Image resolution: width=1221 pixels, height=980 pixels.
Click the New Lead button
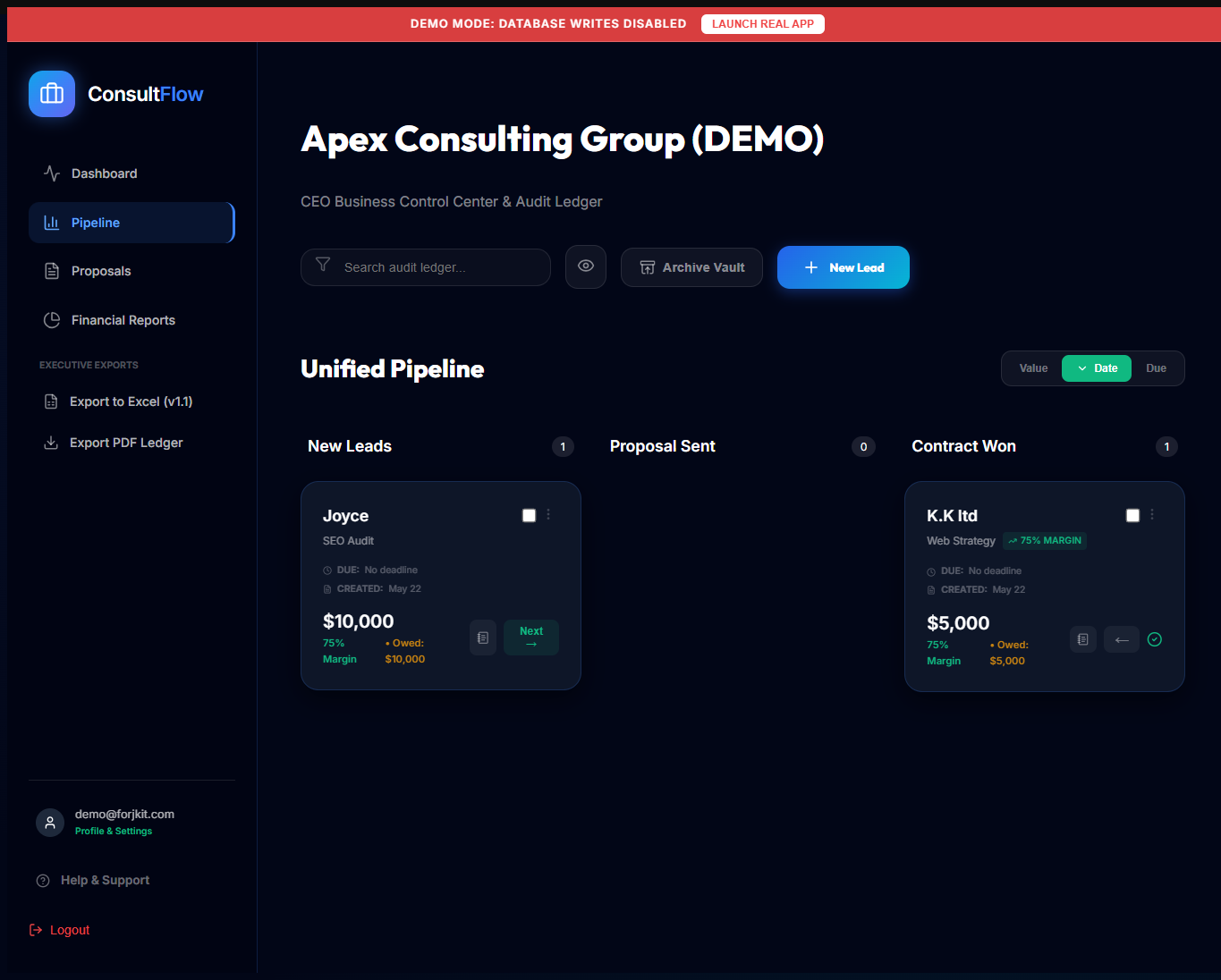pyautogui.click(x=844, y=267)
